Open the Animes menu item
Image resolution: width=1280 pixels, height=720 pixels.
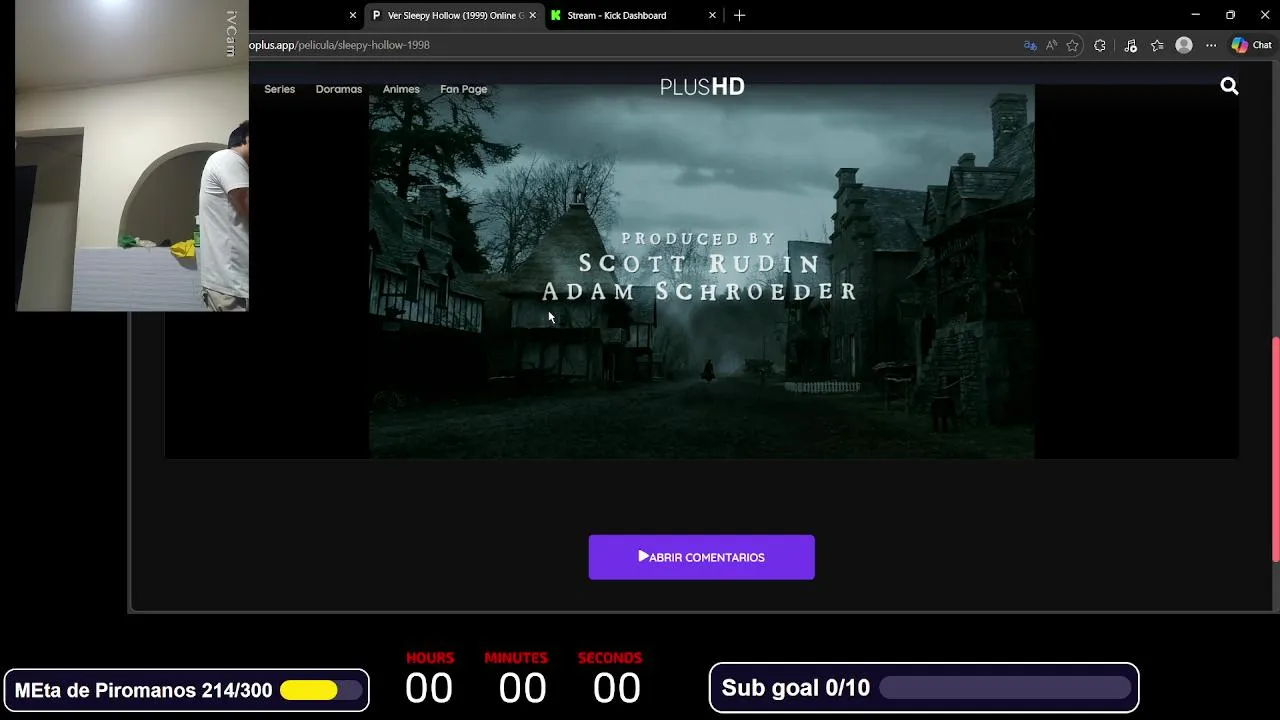pyautogui.click(x=401, y=89)
